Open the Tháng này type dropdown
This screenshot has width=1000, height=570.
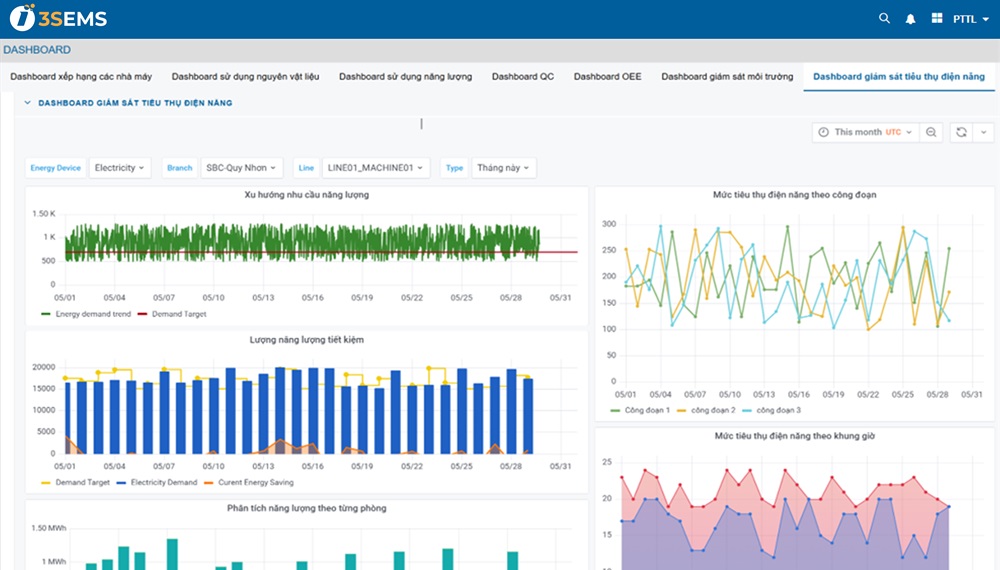503,168
